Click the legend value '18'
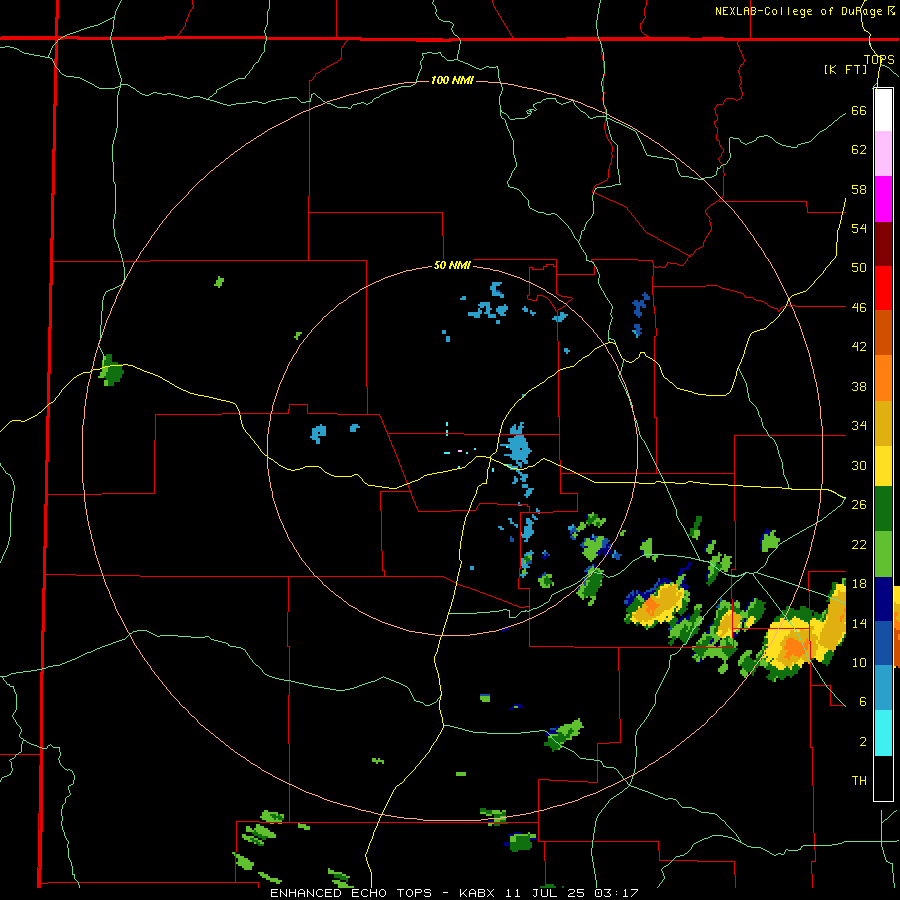 click(859, 584)
